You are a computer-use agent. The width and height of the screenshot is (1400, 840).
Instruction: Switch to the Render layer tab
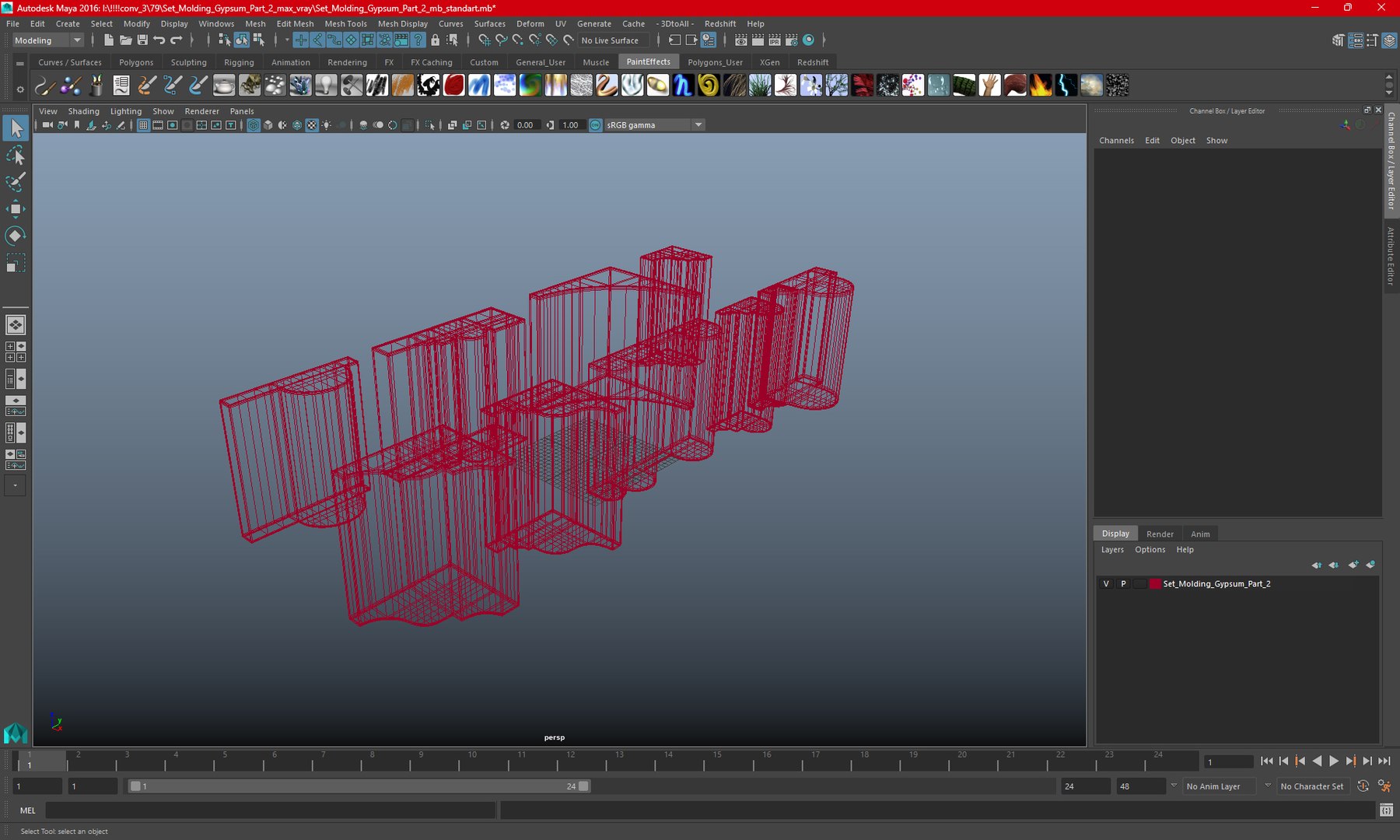[1160, 534]
